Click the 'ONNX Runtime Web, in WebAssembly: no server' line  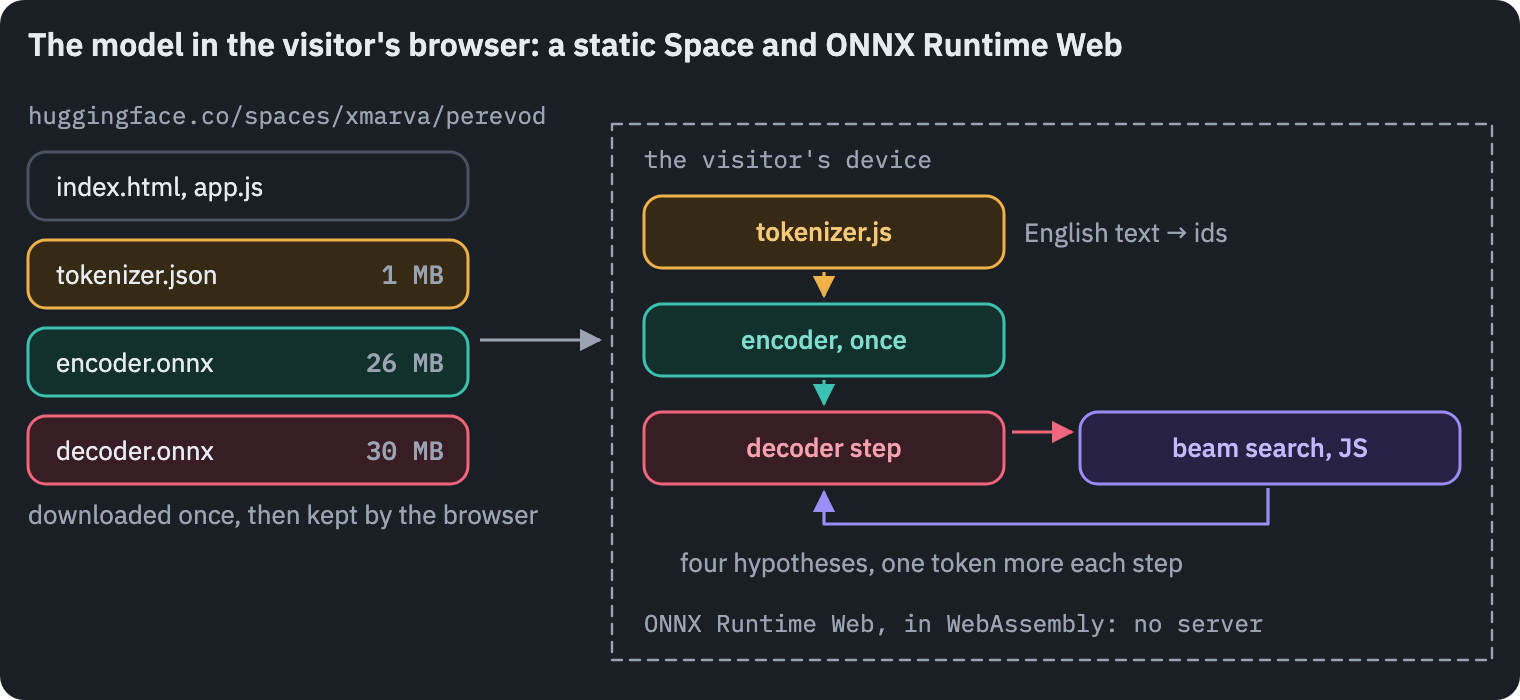coord(953,624)
